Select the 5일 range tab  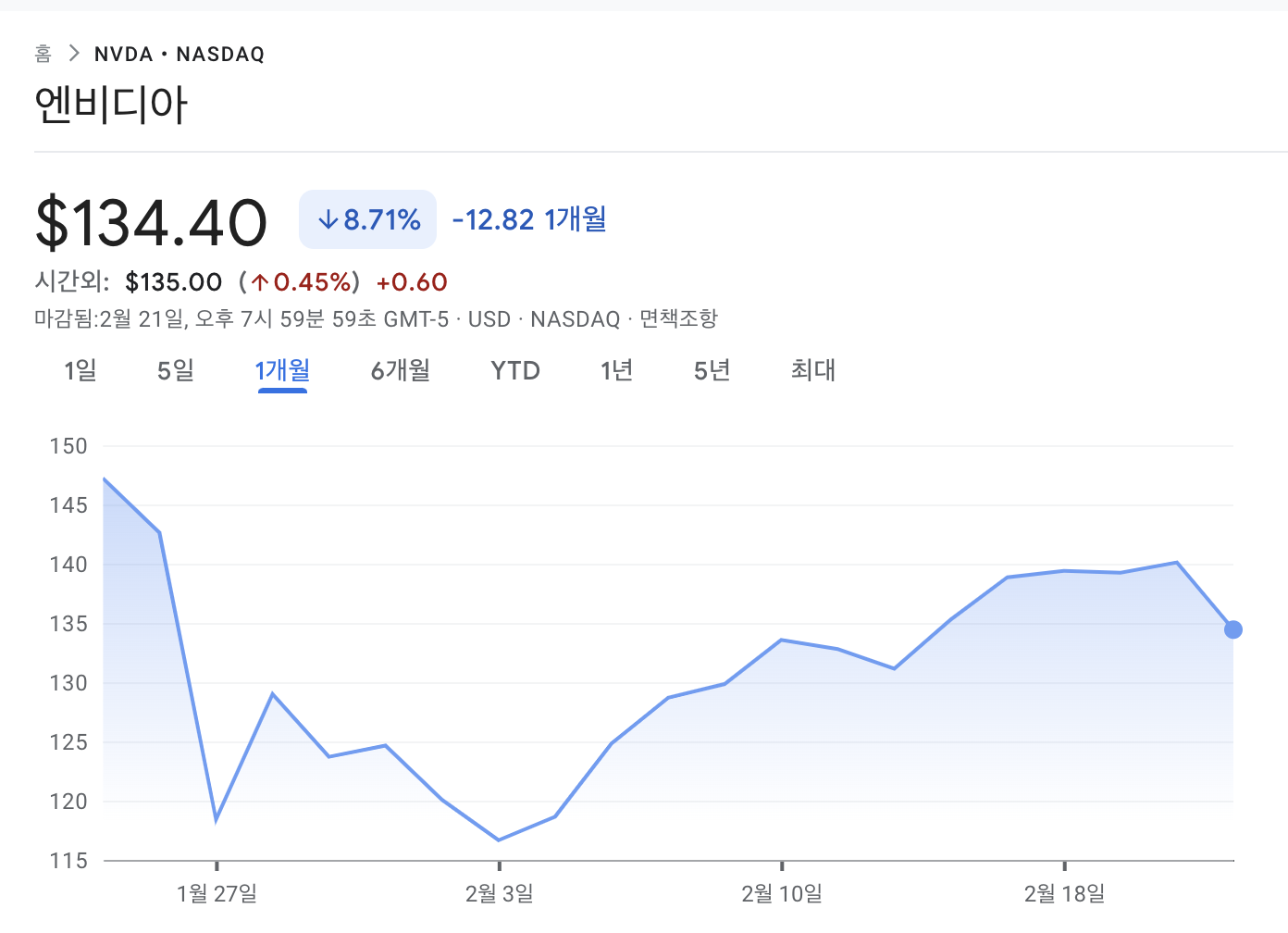click(176, 370)
